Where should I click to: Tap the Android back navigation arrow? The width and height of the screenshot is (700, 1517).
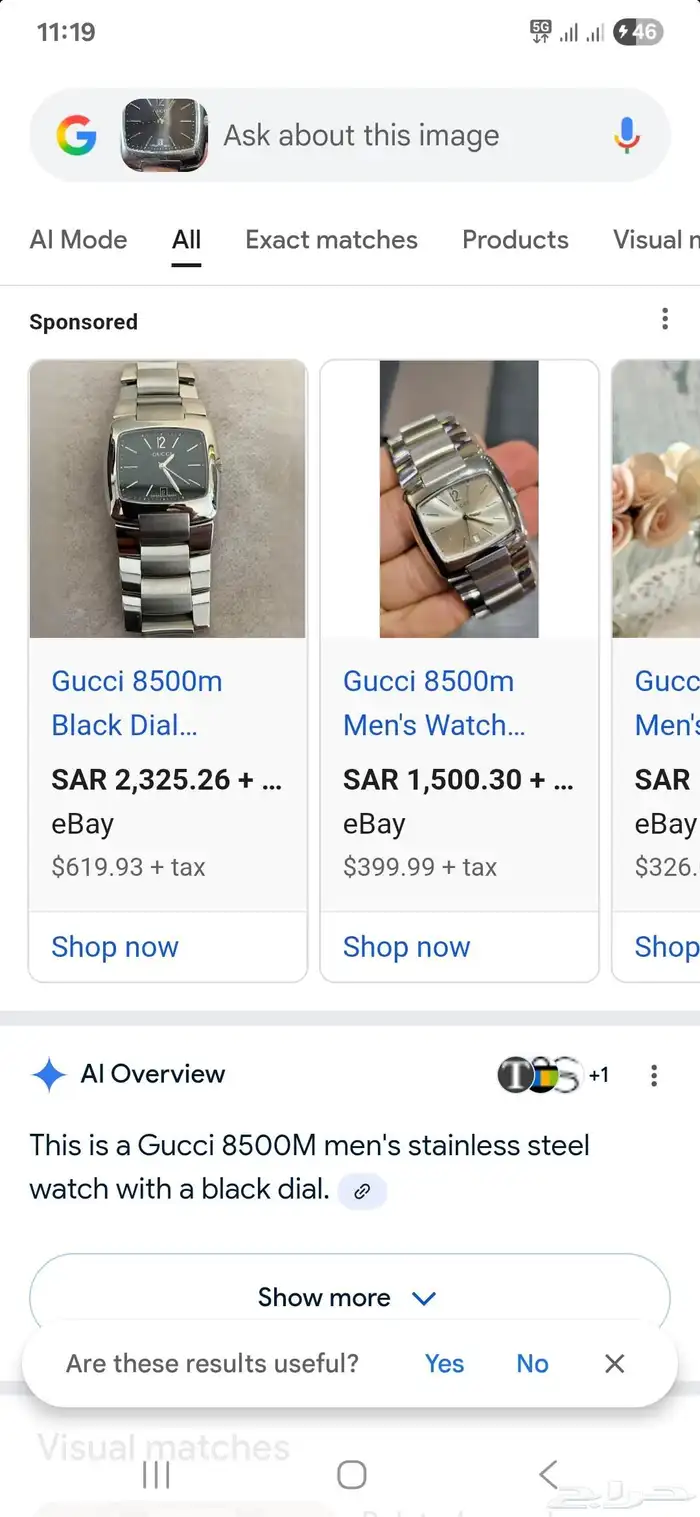tap(547, 1474)
